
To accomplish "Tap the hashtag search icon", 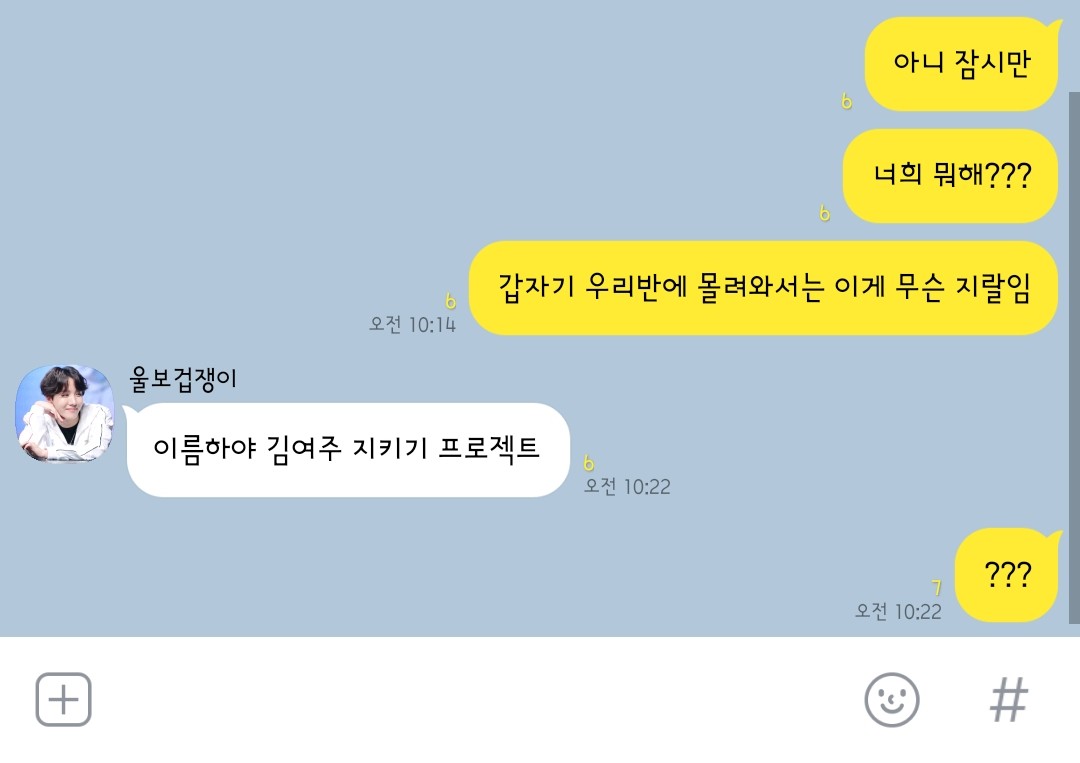I will (x=1009, y=700).
